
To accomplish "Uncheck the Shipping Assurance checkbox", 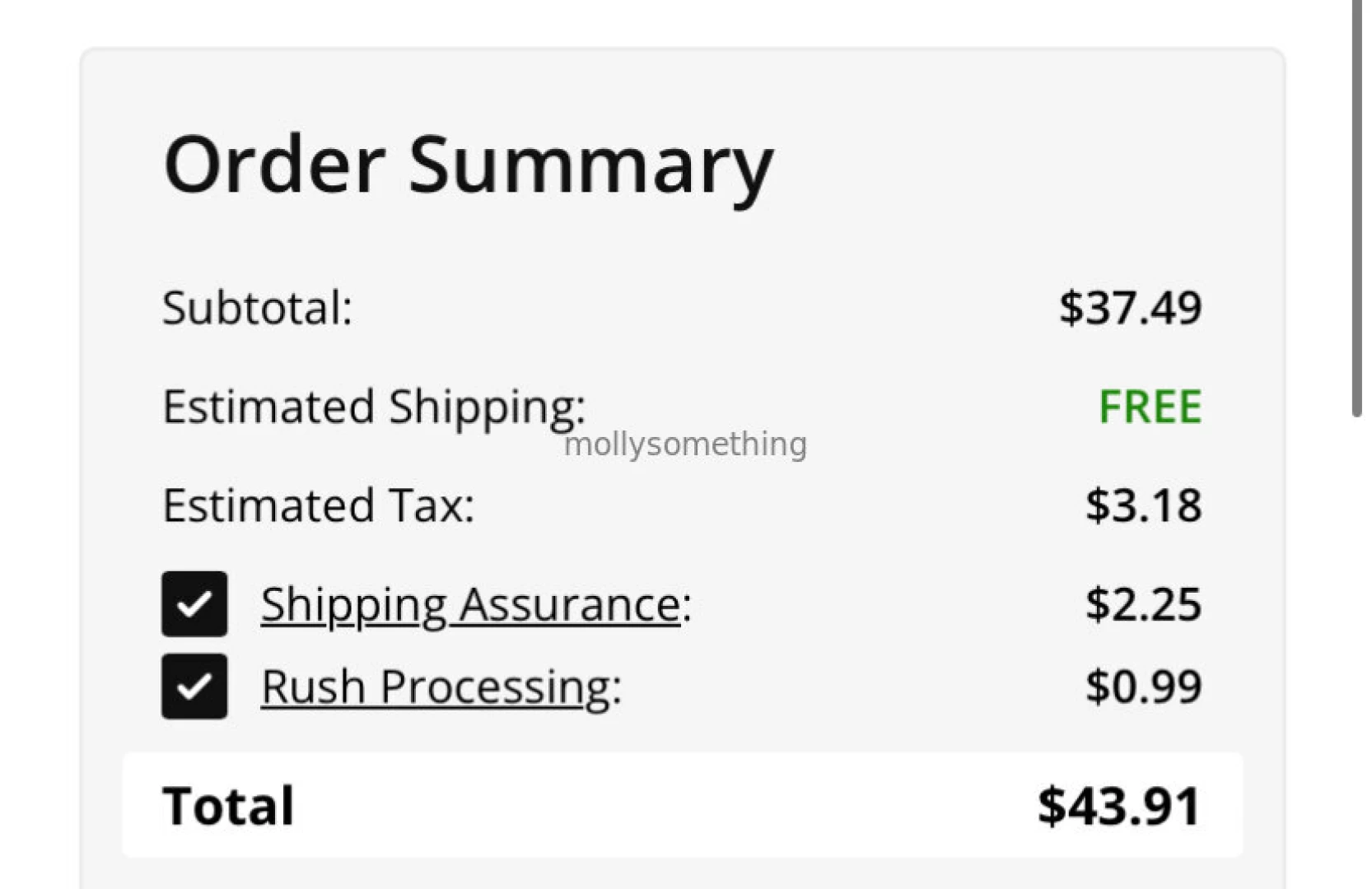I will click(x=194, y=604).
